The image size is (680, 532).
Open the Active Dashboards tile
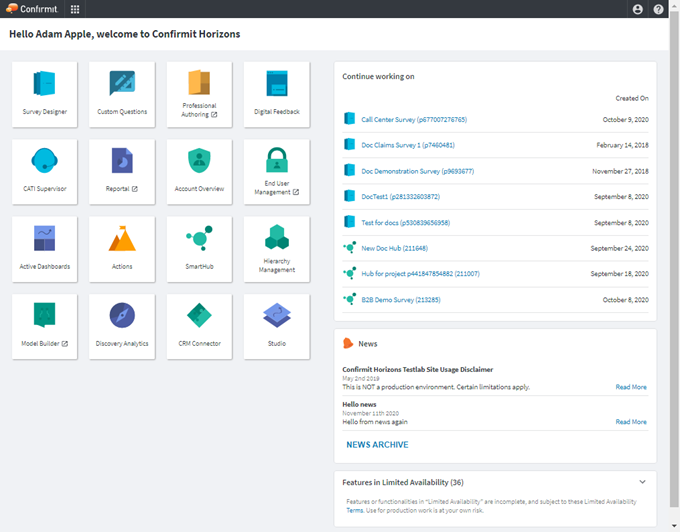(x=45, y=249)
